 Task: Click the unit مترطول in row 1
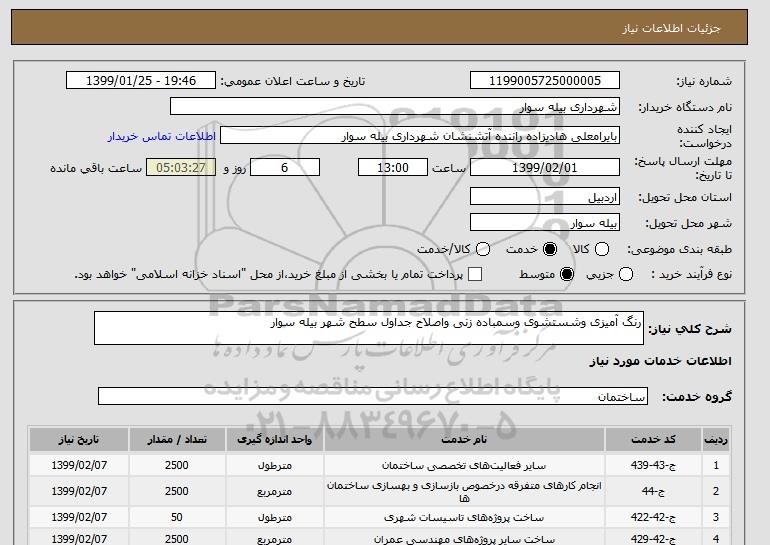point(275,465)
